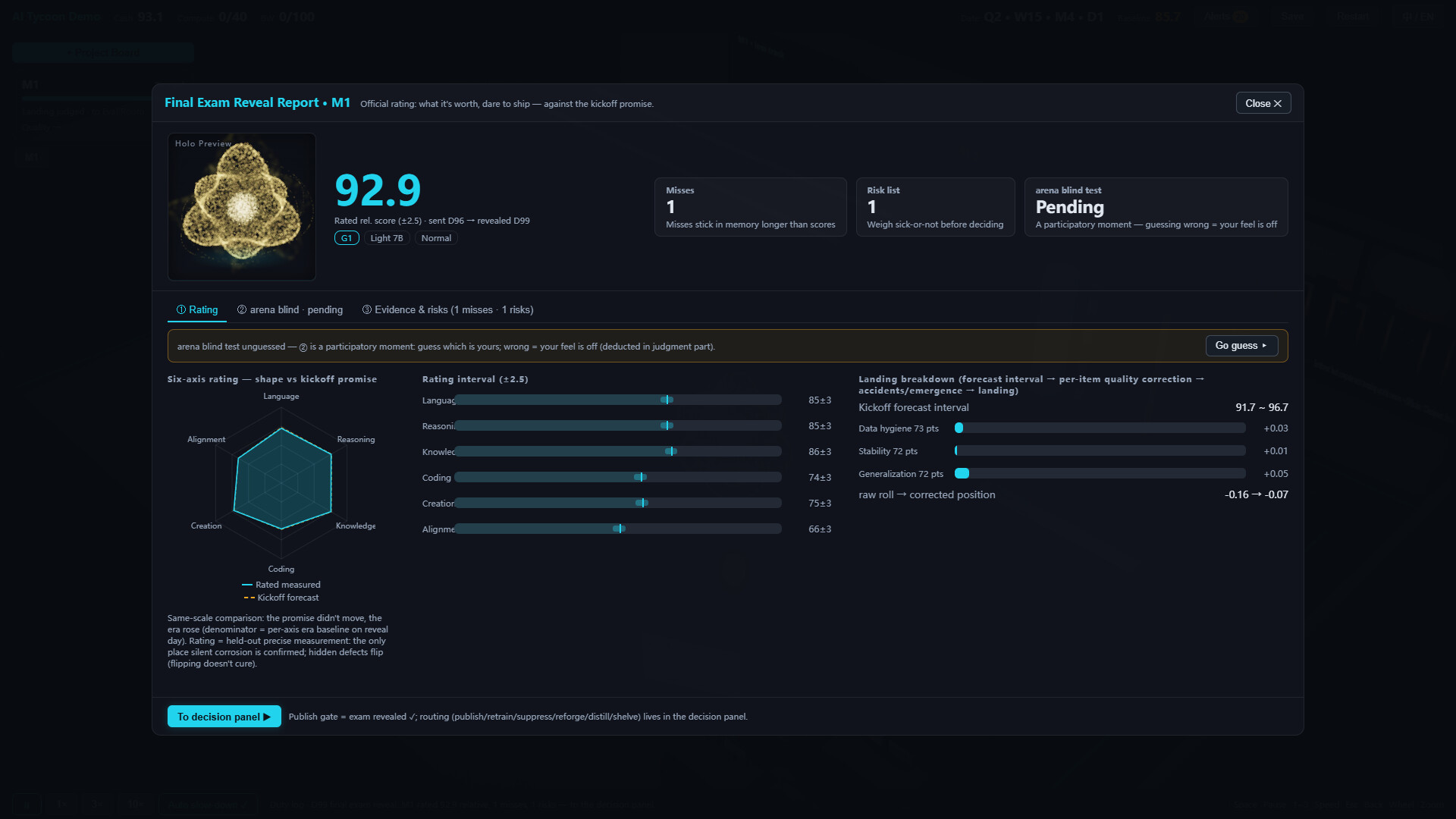Image resolution: width=1456 pixels, height=819 pixels.
Task: Click the circled-3 icon on Evidence tab
Action: [367, 309]
